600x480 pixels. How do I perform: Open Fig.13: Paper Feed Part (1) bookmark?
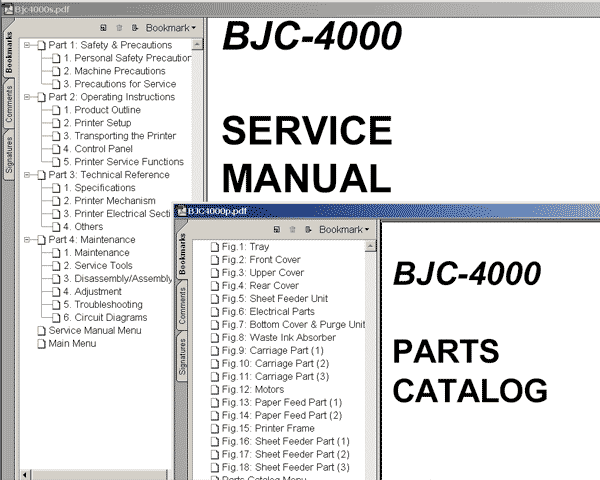(x=282, y=403)
